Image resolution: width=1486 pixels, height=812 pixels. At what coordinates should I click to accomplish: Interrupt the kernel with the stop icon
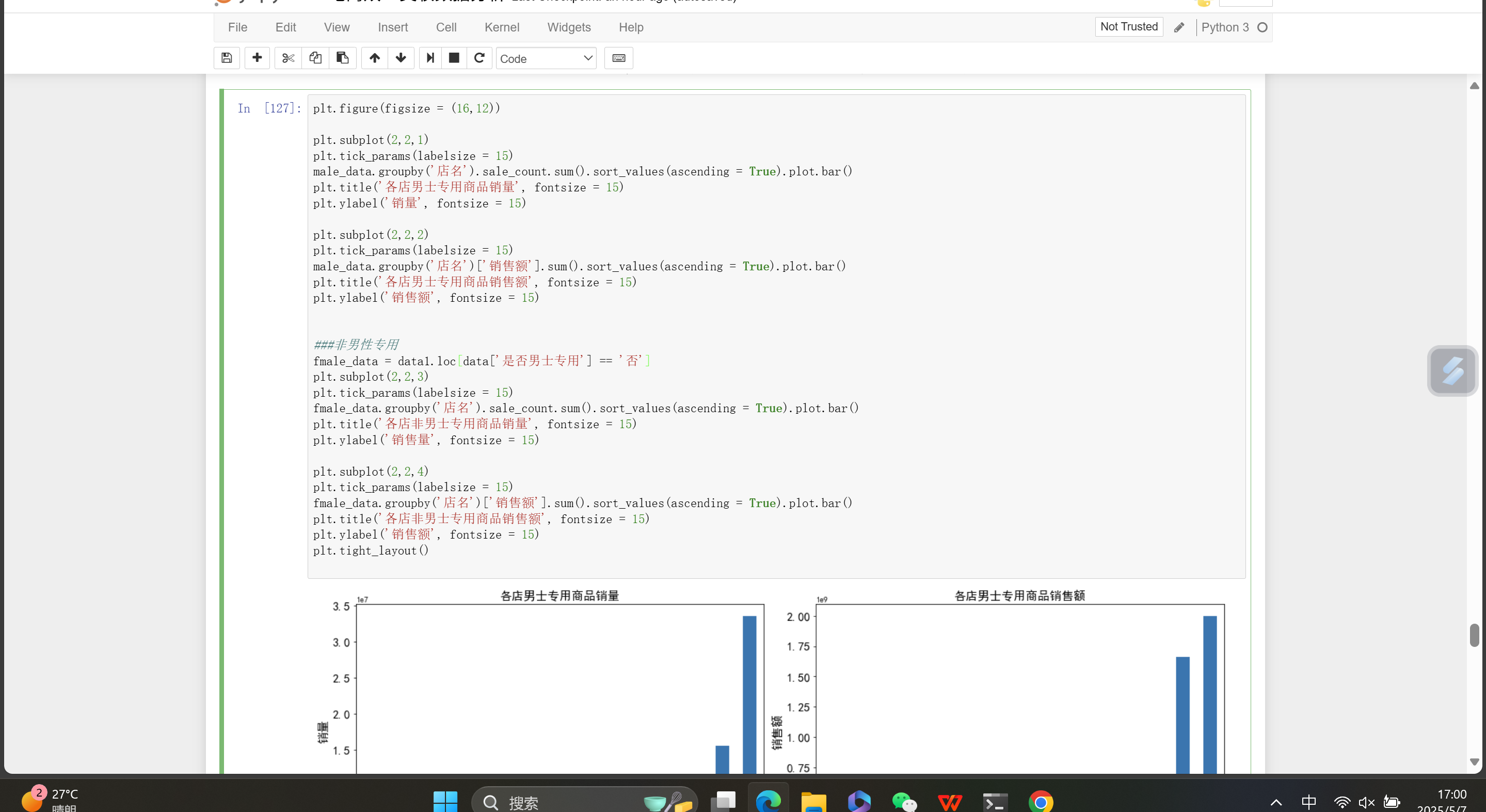pyautogui.click(x=454, y=58)
